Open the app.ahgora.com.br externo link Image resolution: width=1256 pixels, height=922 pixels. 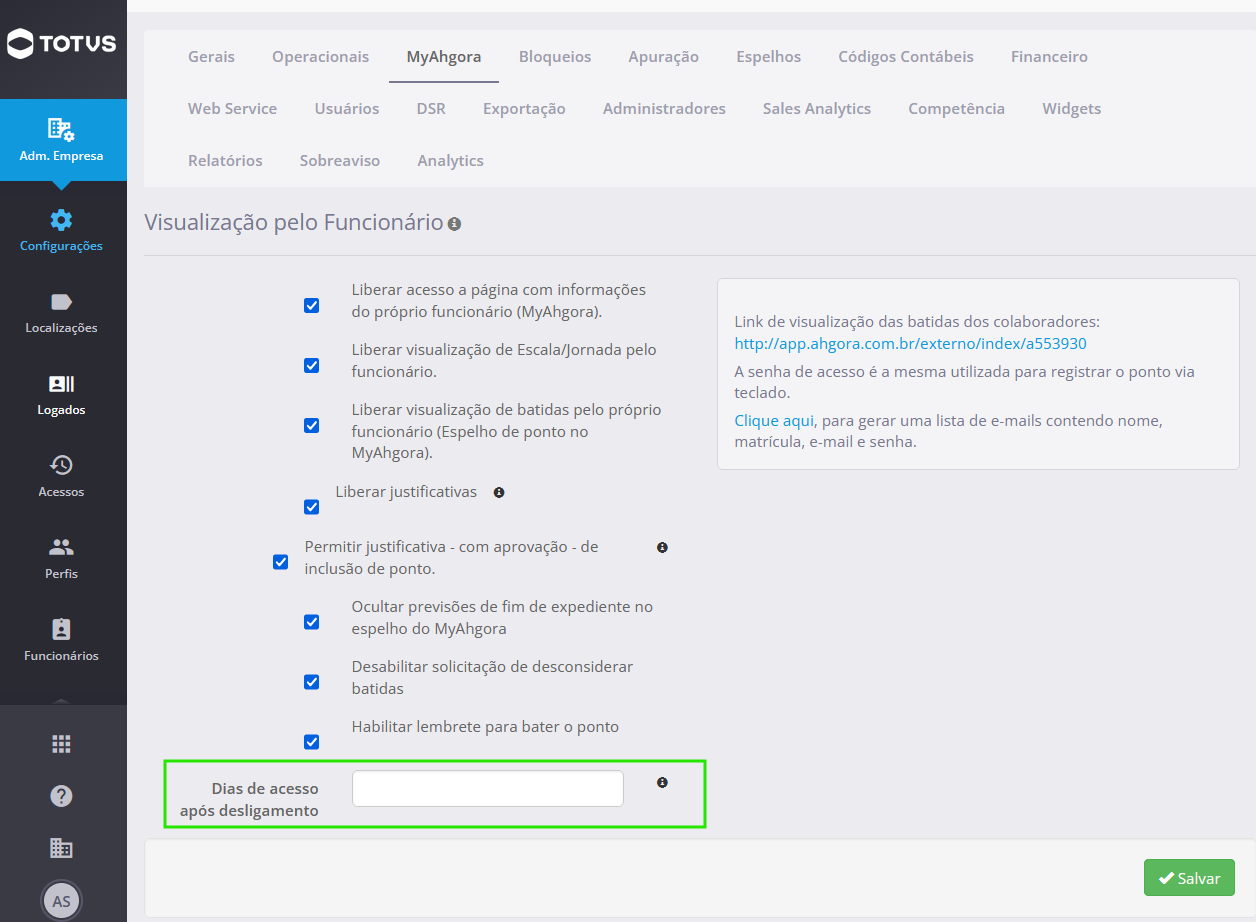click(910, 344)
